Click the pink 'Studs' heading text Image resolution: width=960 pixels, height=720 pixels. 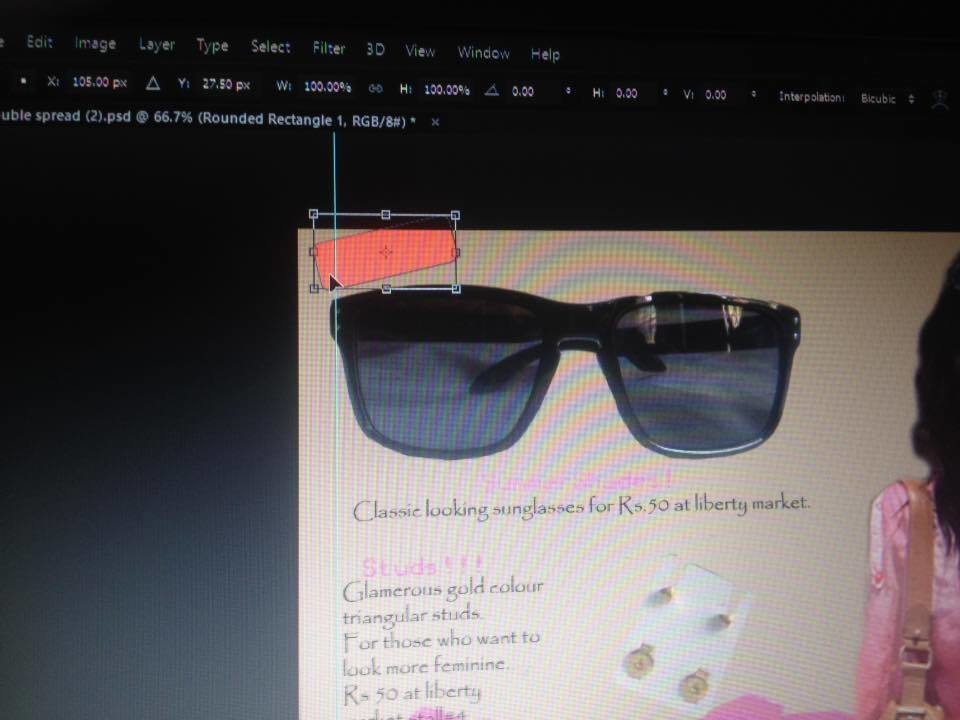coord(422,565)
